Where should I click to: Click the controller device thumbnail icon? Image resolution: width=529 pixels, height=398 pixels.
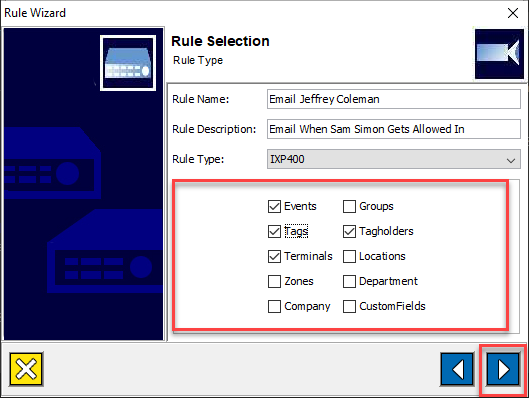(128, 63)
